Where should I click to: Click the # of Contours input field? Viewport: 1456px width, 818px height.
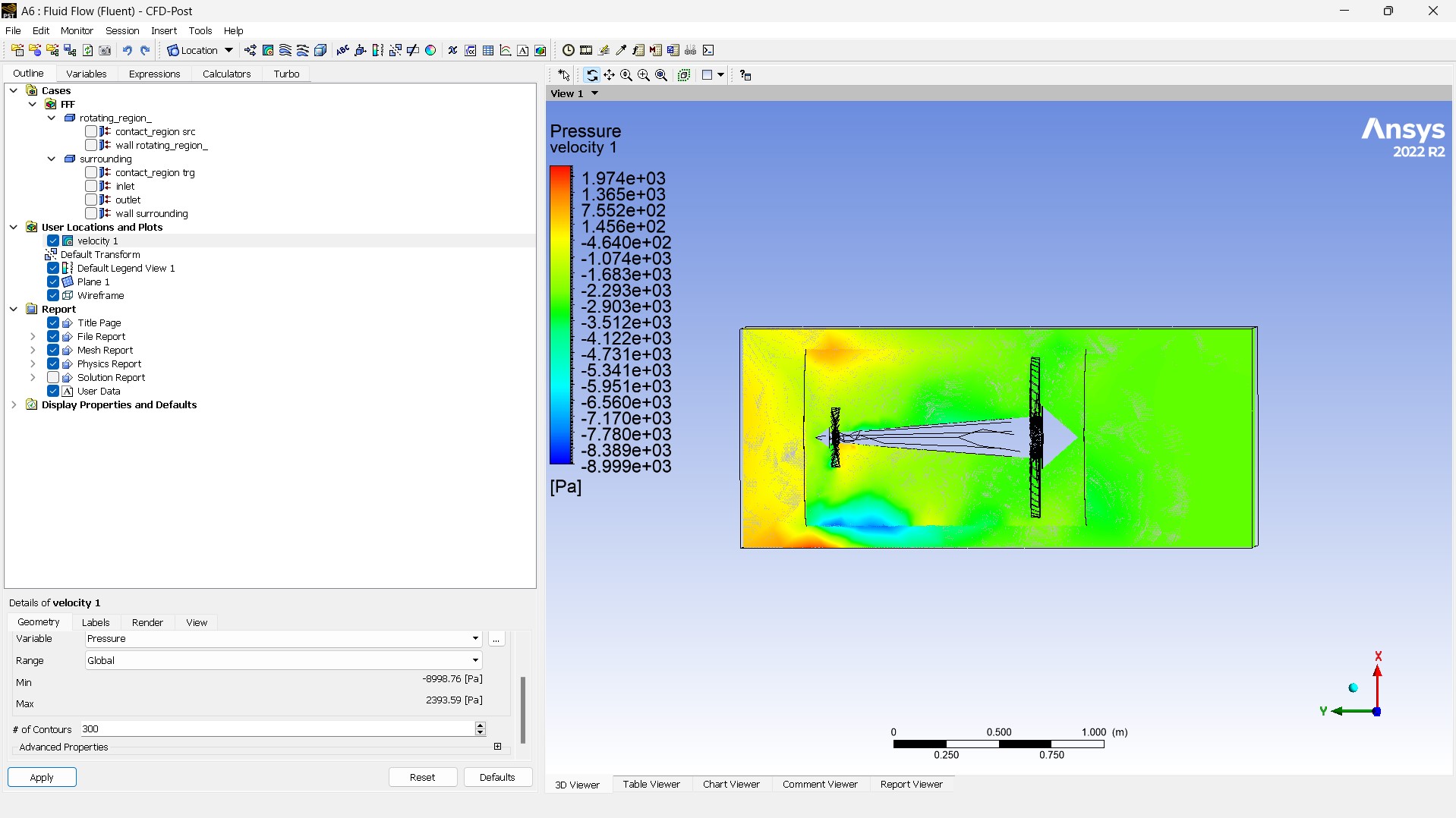(278, 728)
